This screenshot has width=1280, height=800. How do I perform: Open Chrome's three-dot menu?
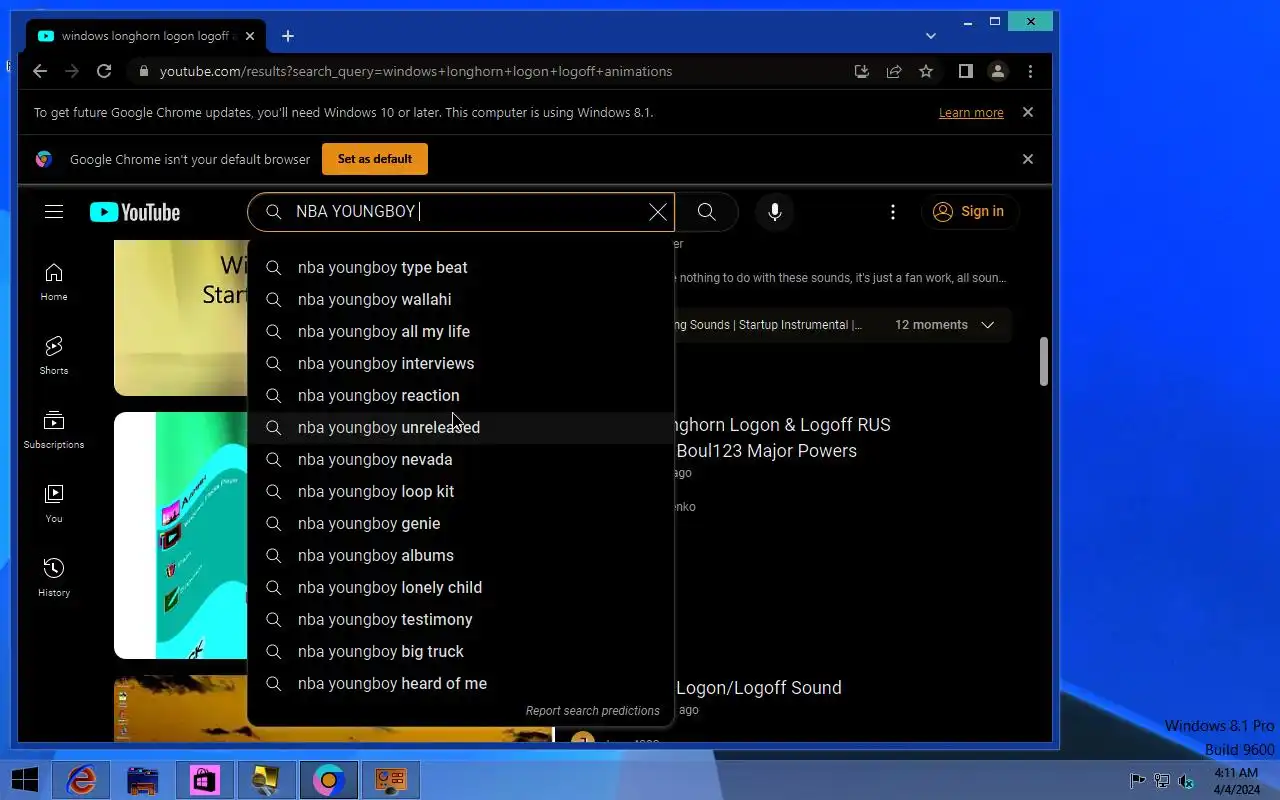click(x=1030, y=71)
